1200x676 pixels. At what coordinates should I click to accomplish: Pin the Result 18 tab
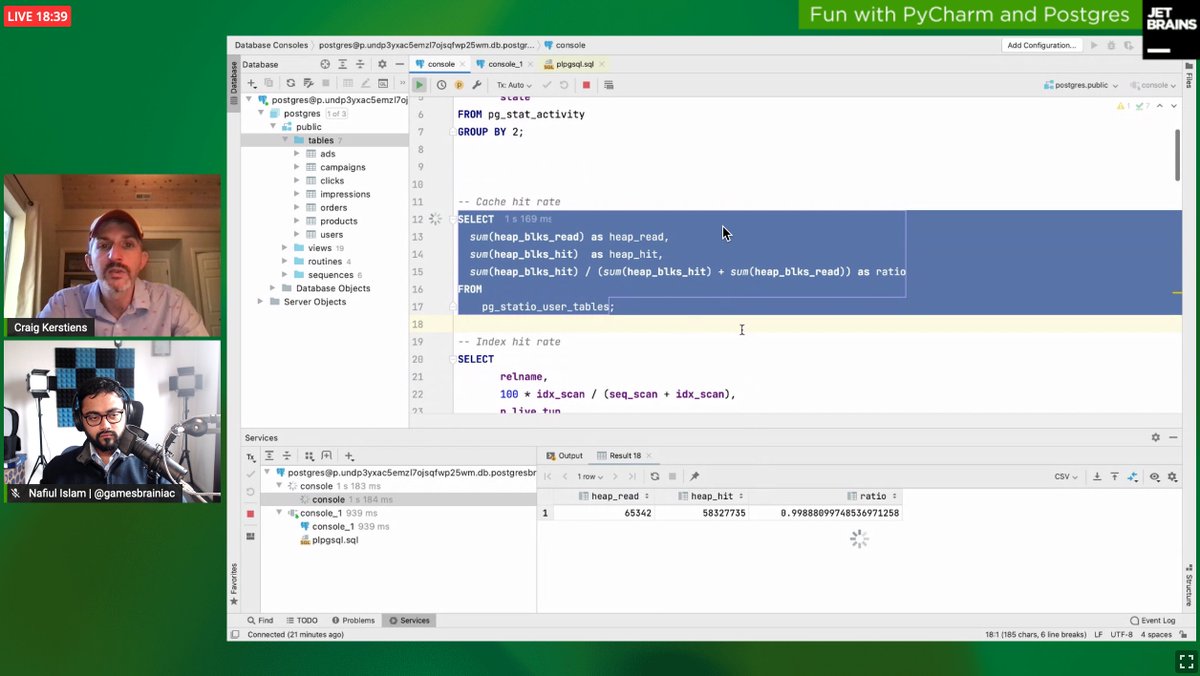pos(694,476)
